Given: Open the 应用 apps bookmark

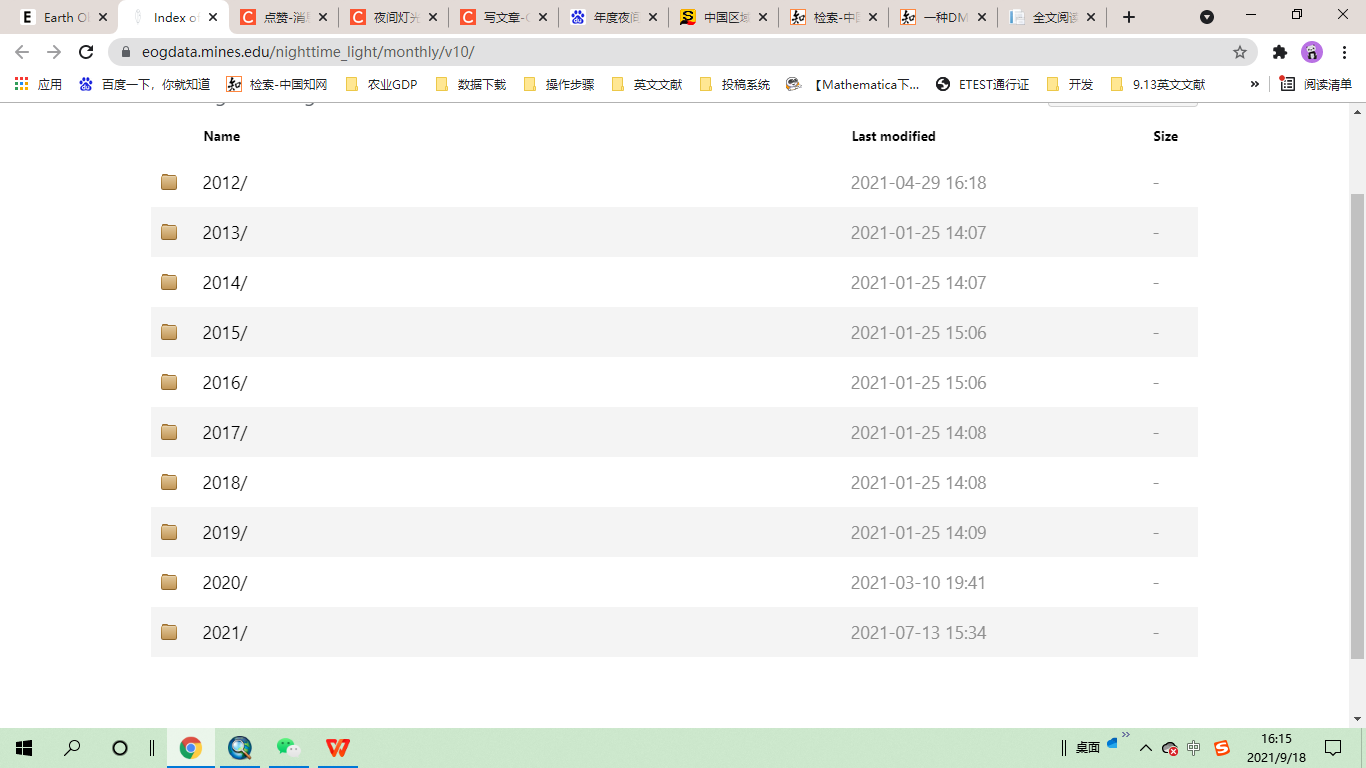Looking at the screenshot, I should coord(38,84).
